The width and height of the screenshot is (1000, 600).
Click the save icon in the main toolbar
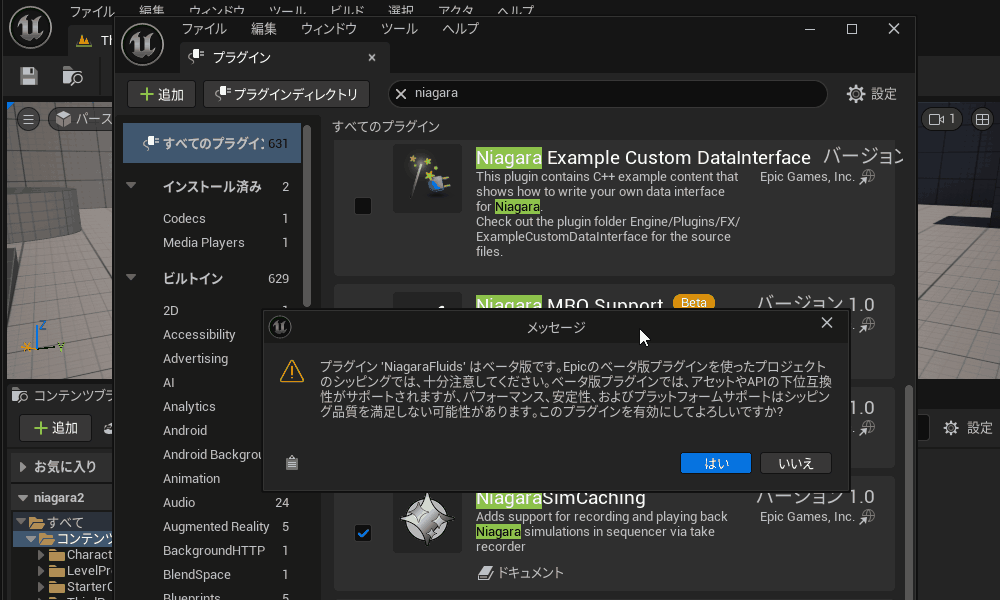29,76
